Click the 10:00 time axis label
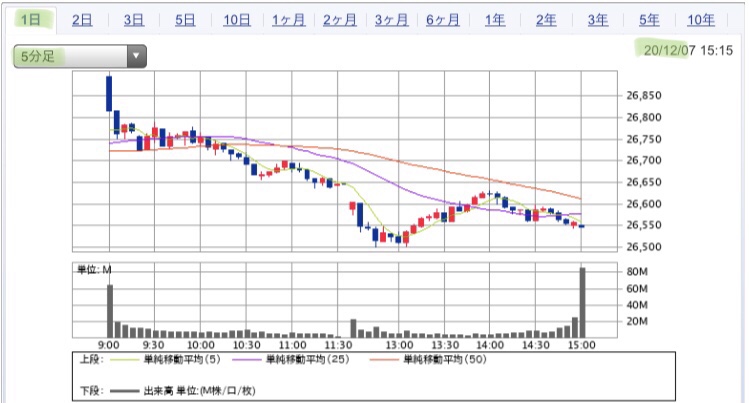This screenshot has width=749, height=403. pyautogui.click(x=201, y=345)
